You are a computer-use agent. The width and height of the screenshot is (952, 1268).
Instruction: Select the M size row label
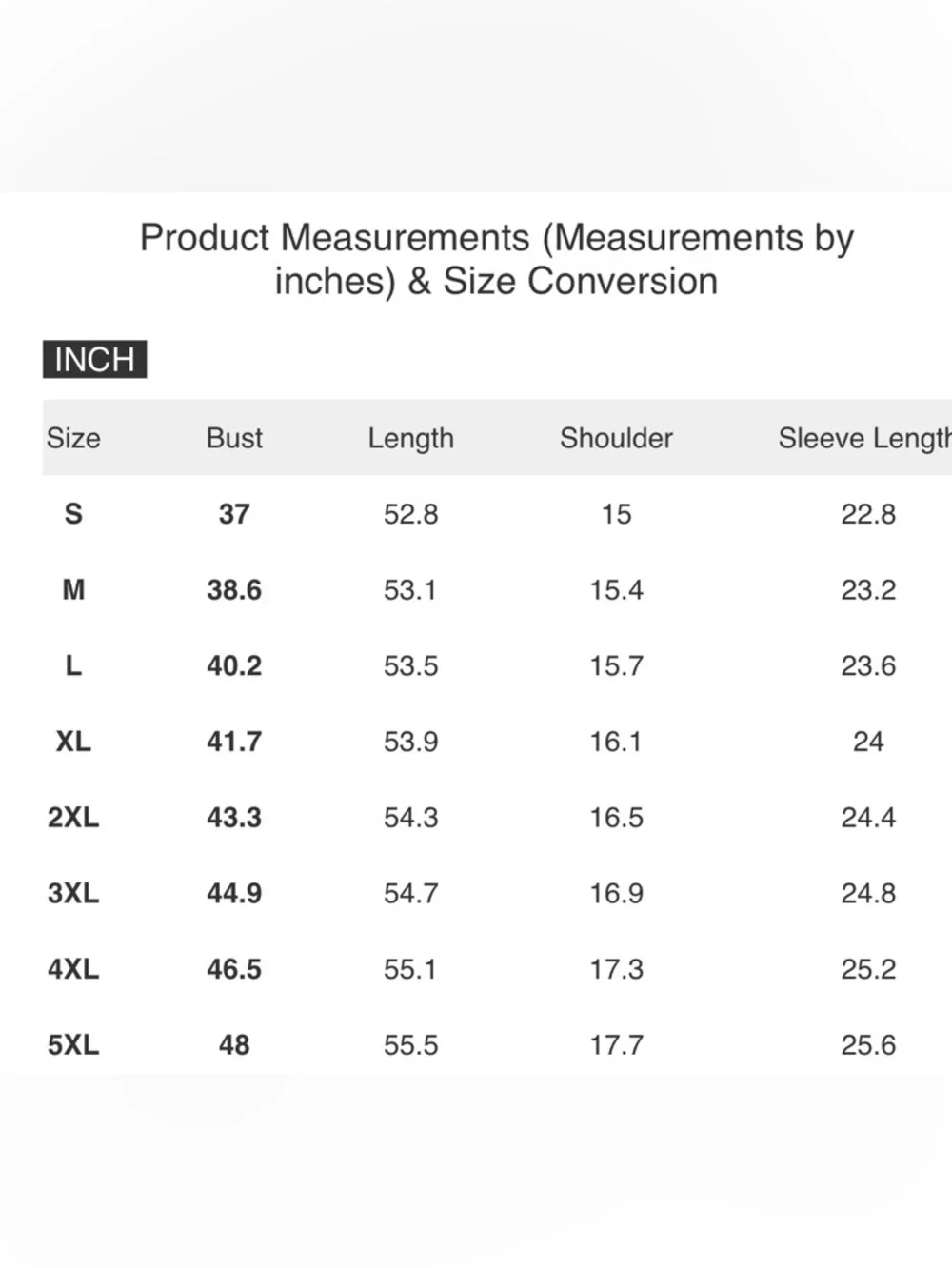point(73,589)
